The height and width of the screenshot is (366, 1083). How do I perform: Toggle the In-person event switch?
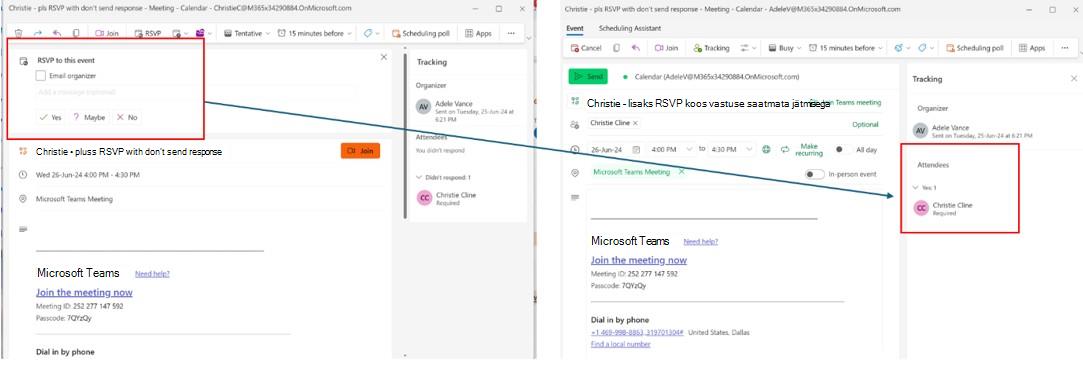click(814, 174)
